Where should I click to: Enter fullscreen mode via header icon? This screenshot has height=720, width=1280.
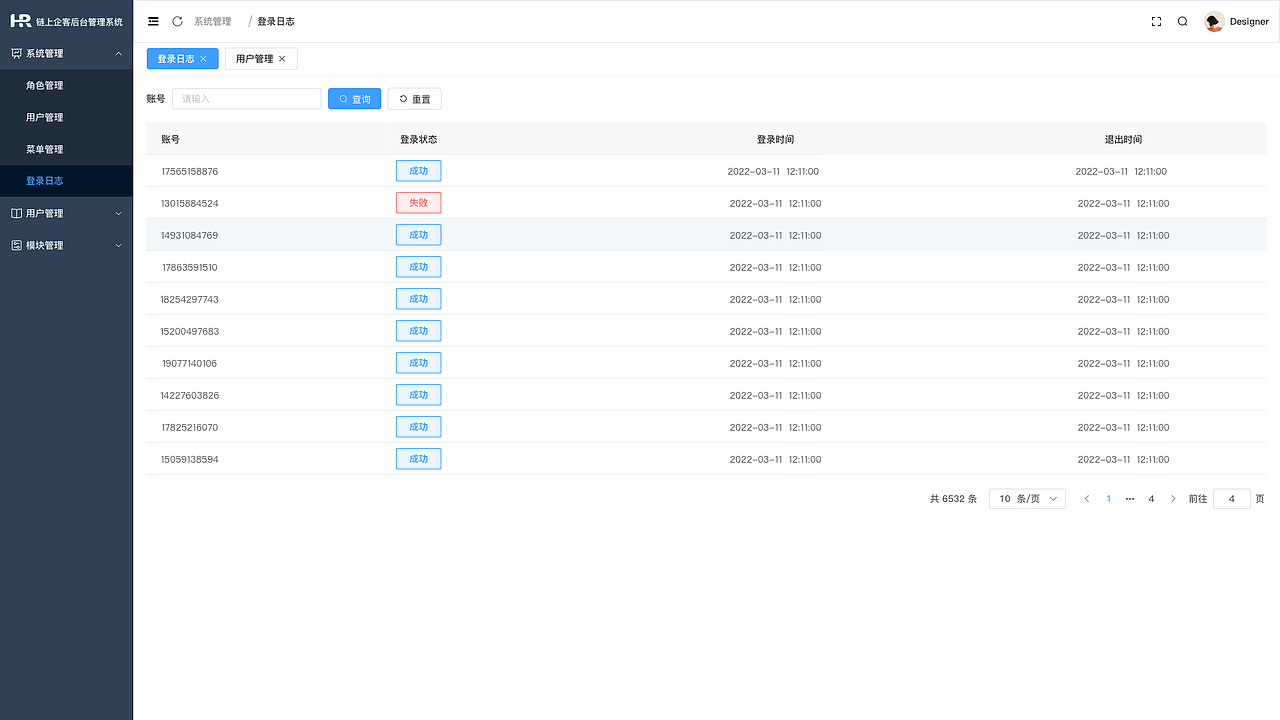pyautogui.click(x=1156, y=21)
